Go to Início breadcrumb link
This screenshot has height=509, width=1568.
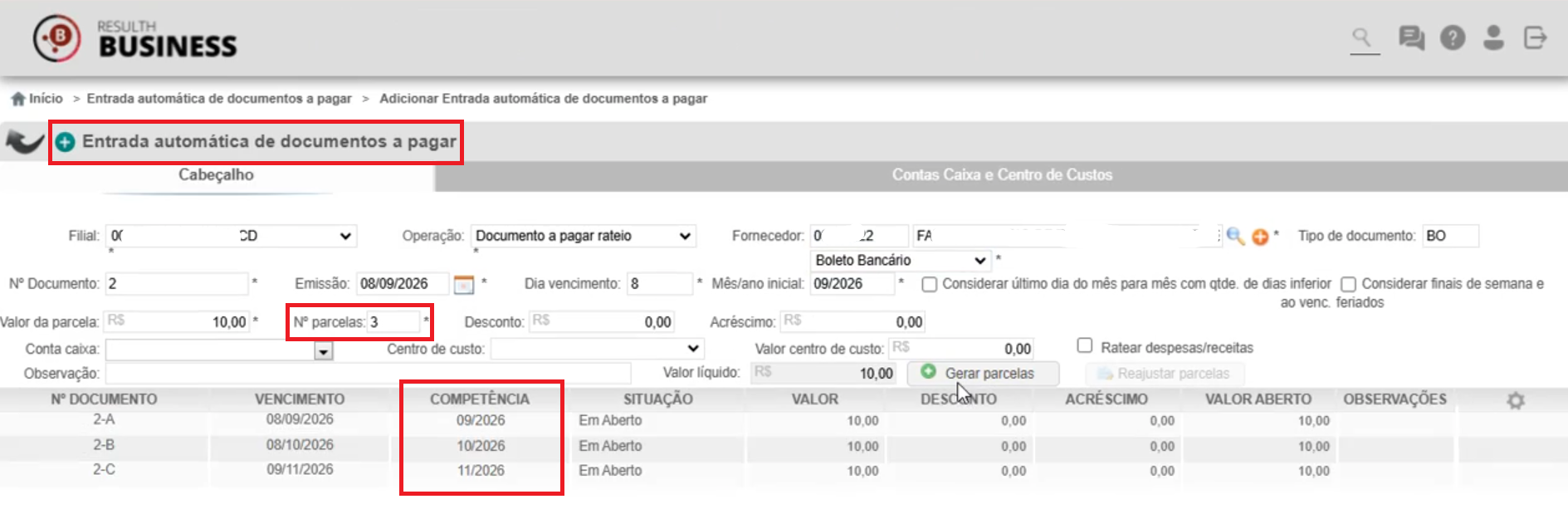[46, 99]
